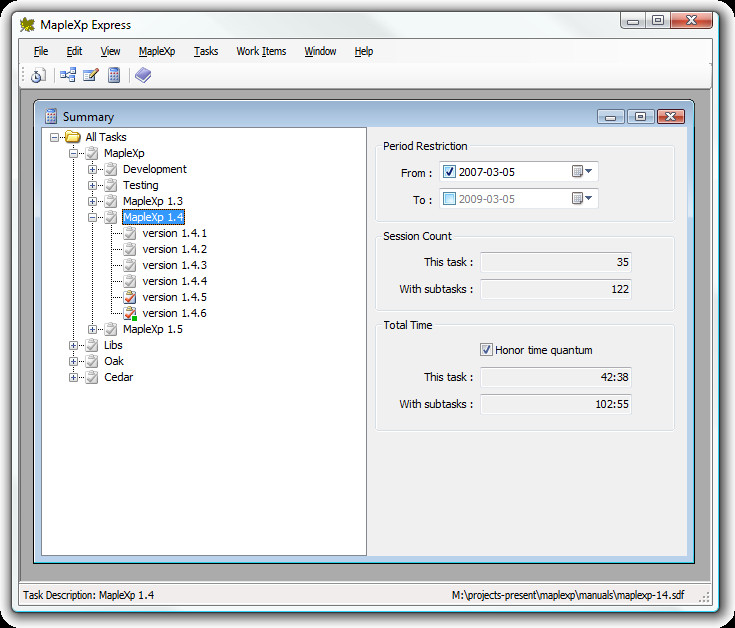
Task: Expand the MapleXp 1.3 node
Action: pyautogui.click(x=92, y=201)
